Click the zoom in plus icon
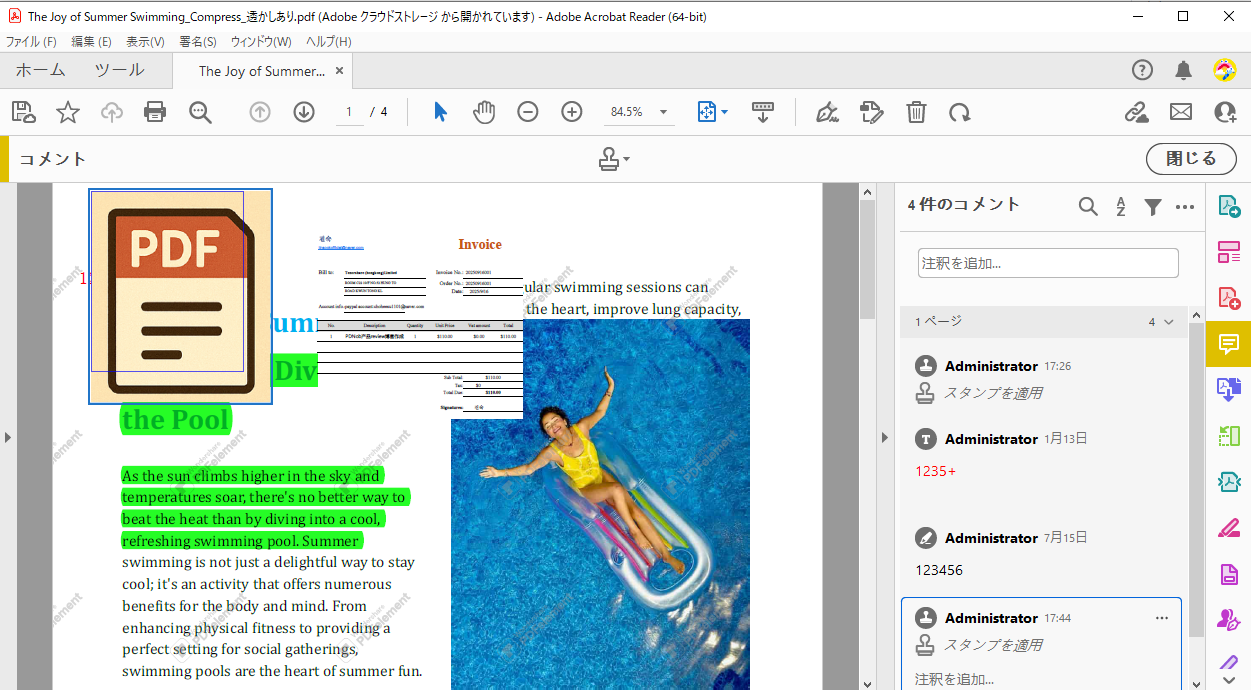Screen dimensions: 1251x690 572,112
